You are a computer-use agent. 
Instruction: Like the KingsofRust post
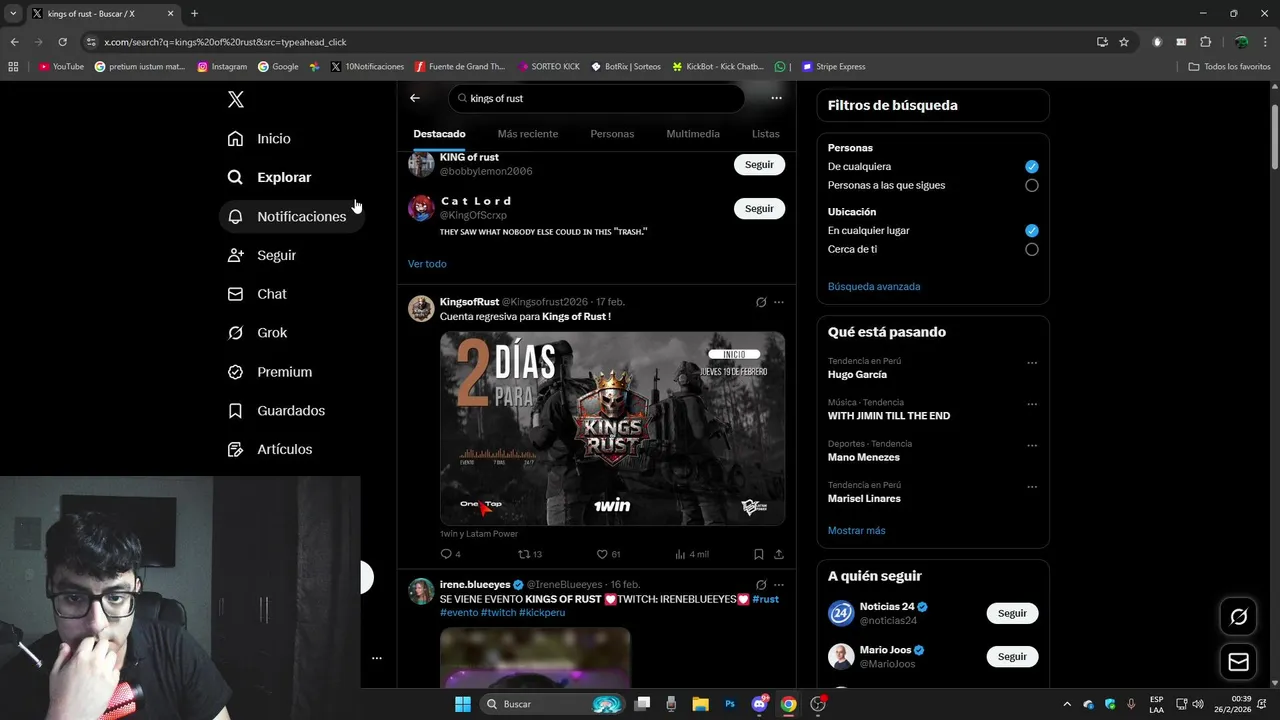pos(608,554)
